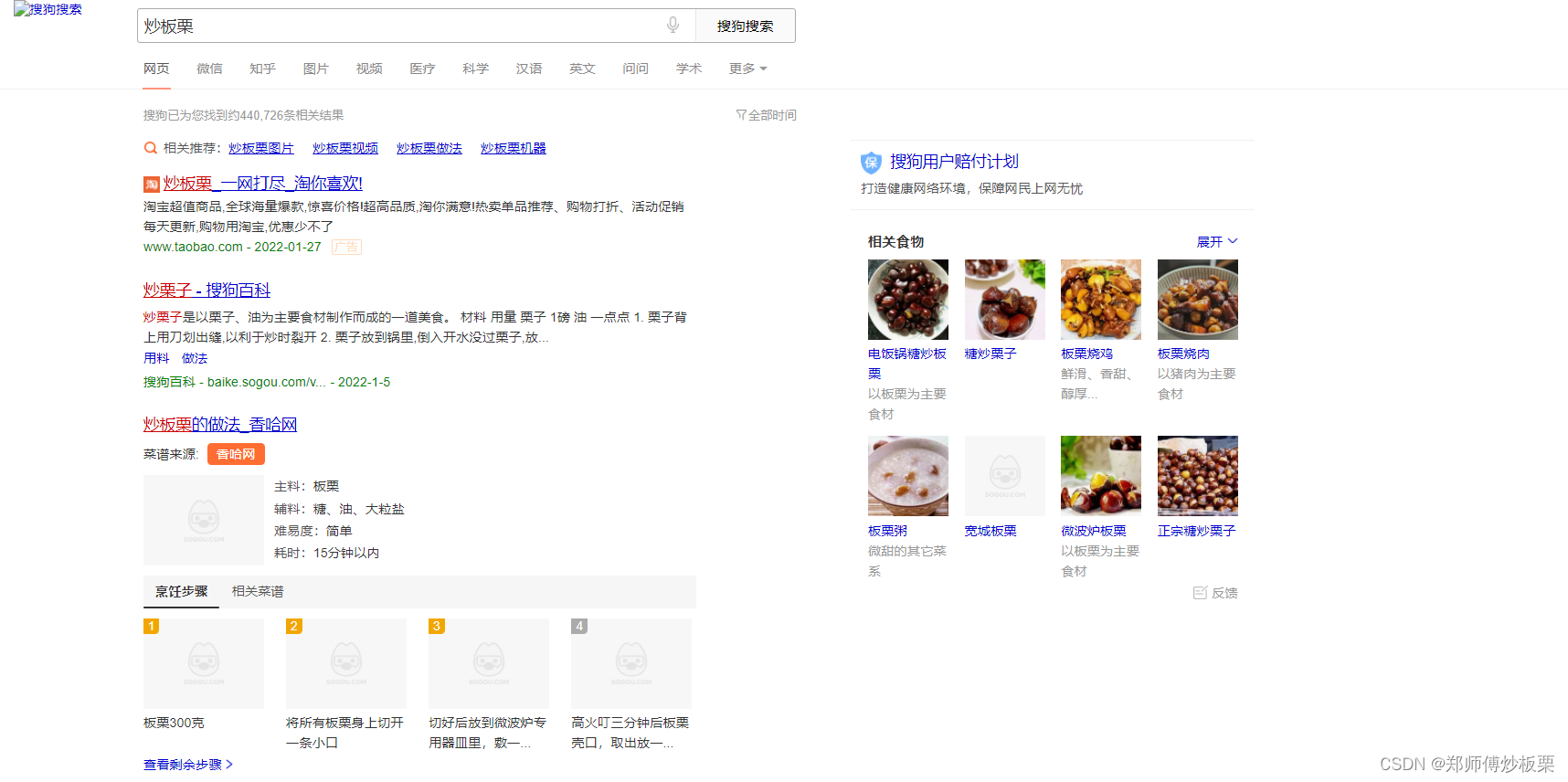Select the 网页 tab

tap(156, 69)
